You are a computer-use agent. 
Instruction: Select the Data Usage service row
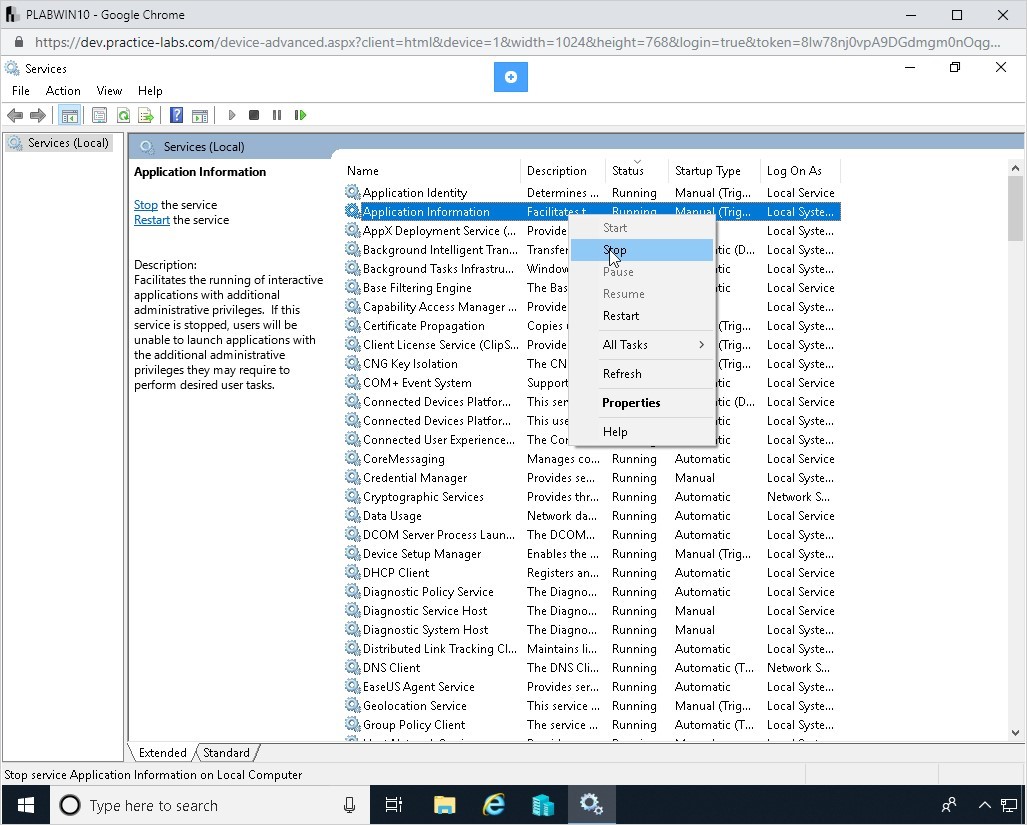click(591, 515)
